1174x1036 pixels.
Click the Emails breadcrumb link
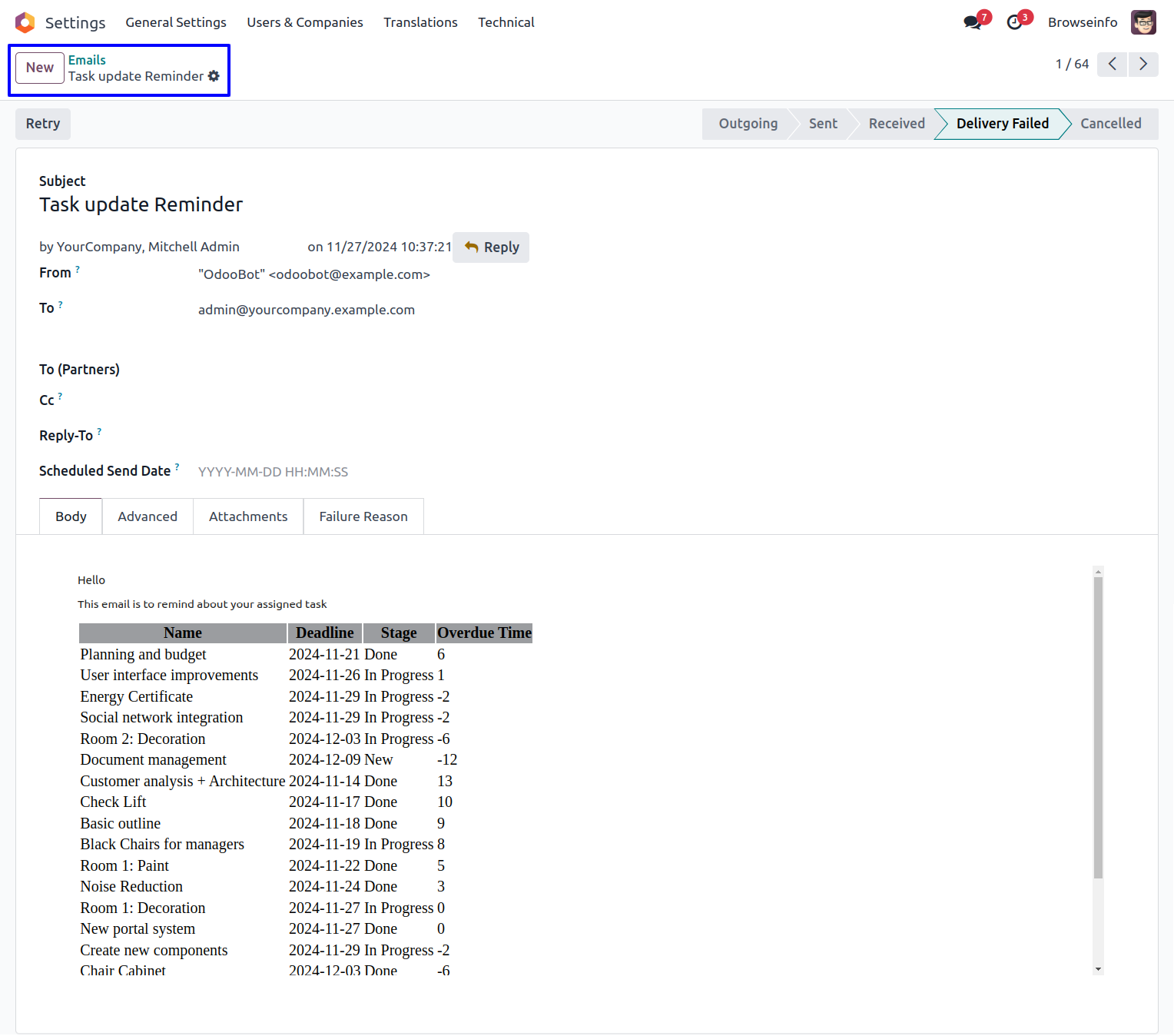pos(87,60)
